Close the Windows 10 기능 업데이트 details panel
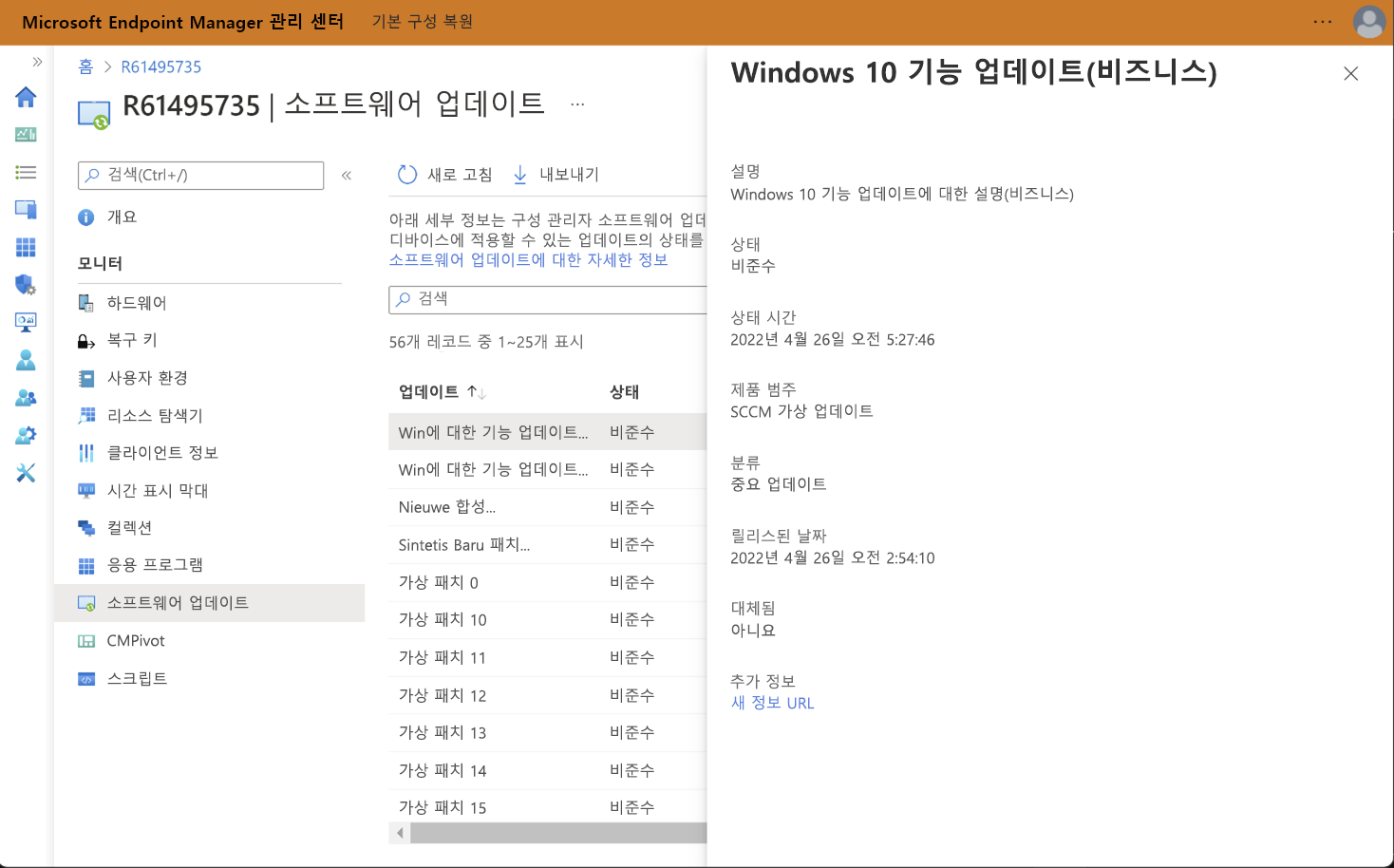 point(1351,73)
